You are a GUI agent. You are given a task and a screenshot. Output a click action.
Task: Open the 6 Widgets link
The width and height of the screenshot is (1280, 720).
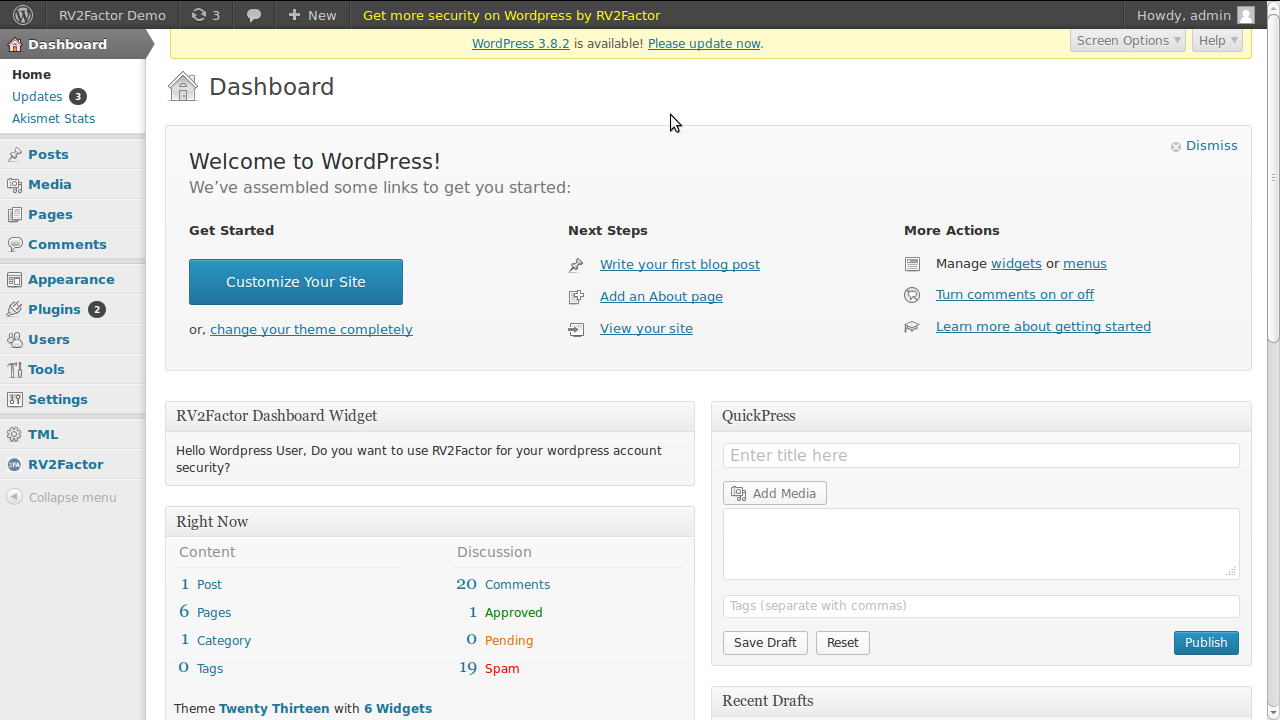(398, 708)
